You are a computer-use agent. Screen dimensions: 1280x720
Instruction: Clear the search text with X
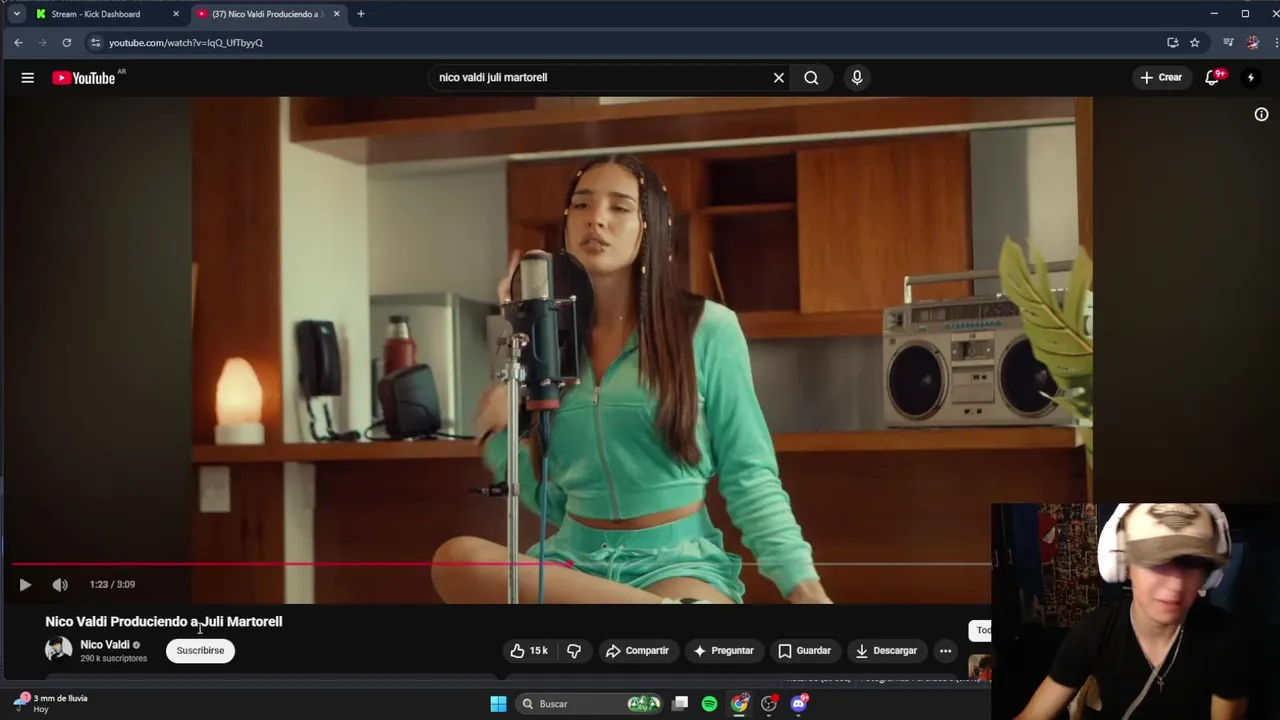tap(778, 77)
